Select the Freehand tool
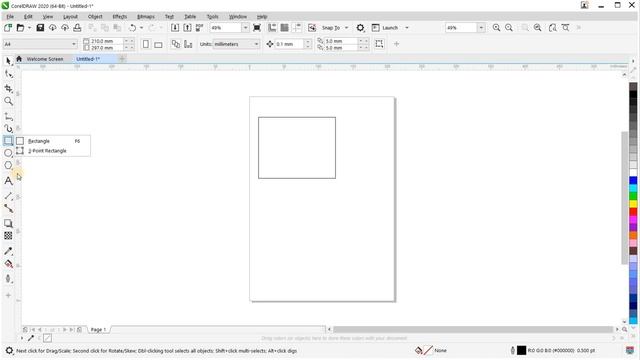 8,117
